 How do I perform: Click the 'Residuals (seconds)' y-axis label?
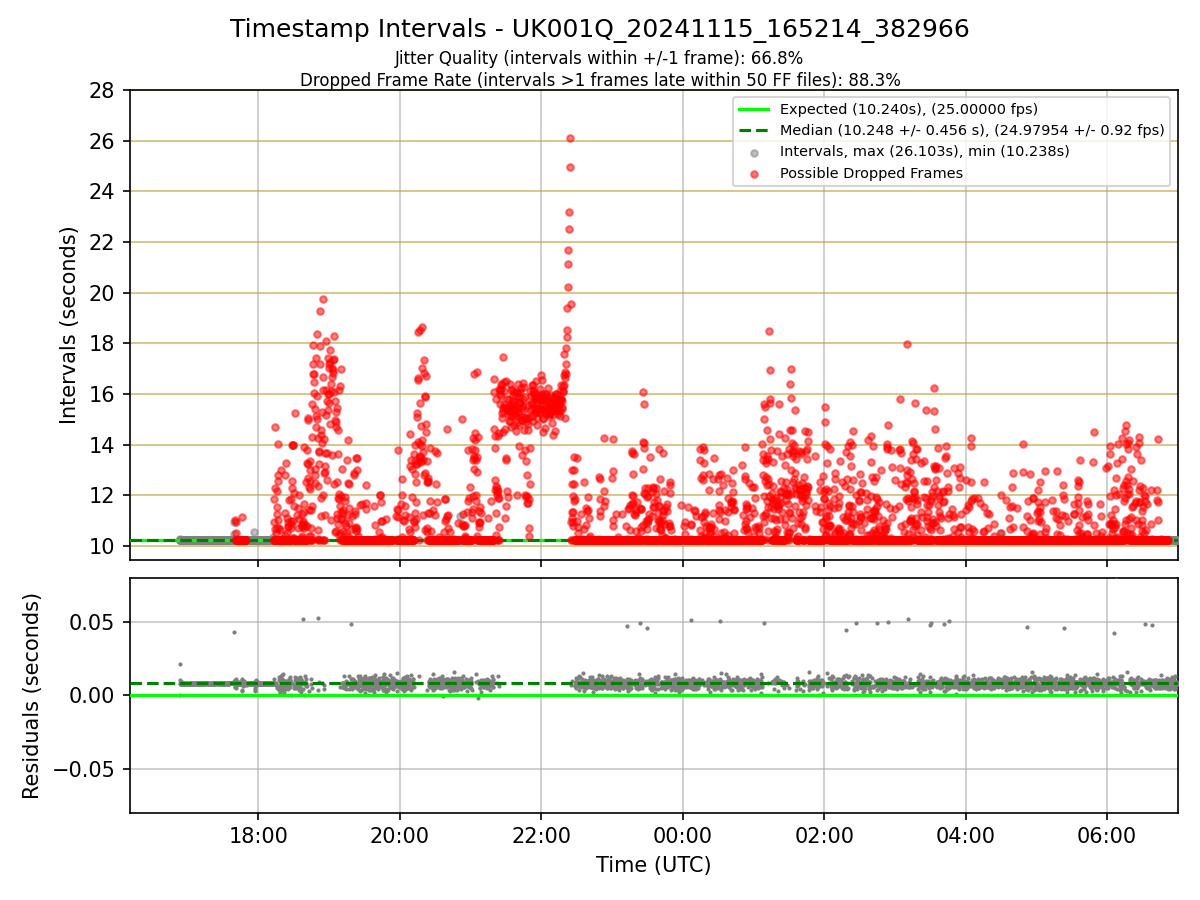pos(32,696)
